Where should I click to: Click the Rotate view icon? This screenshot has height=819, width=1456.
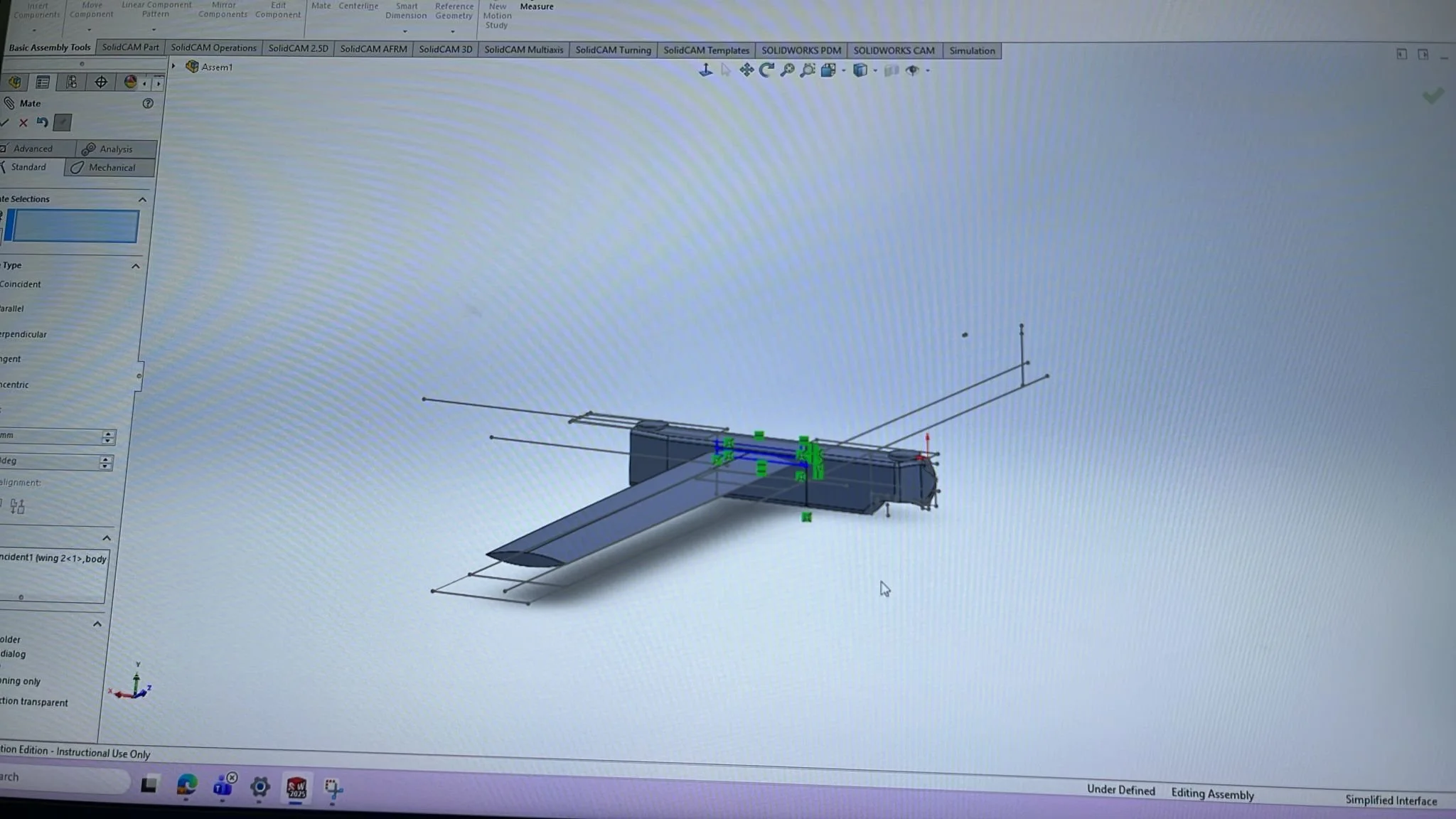[766, 70]
